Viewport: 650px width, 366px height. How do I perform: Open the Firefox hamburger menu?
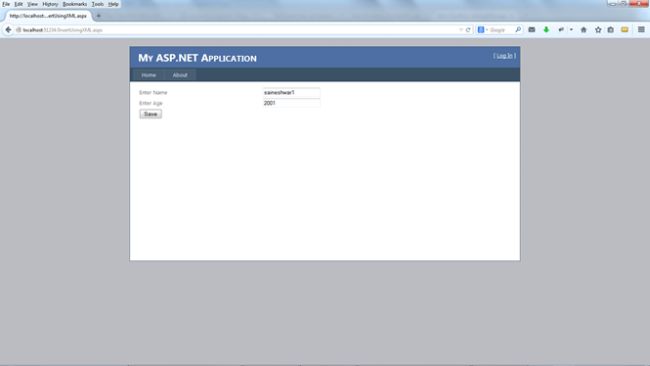641,30
